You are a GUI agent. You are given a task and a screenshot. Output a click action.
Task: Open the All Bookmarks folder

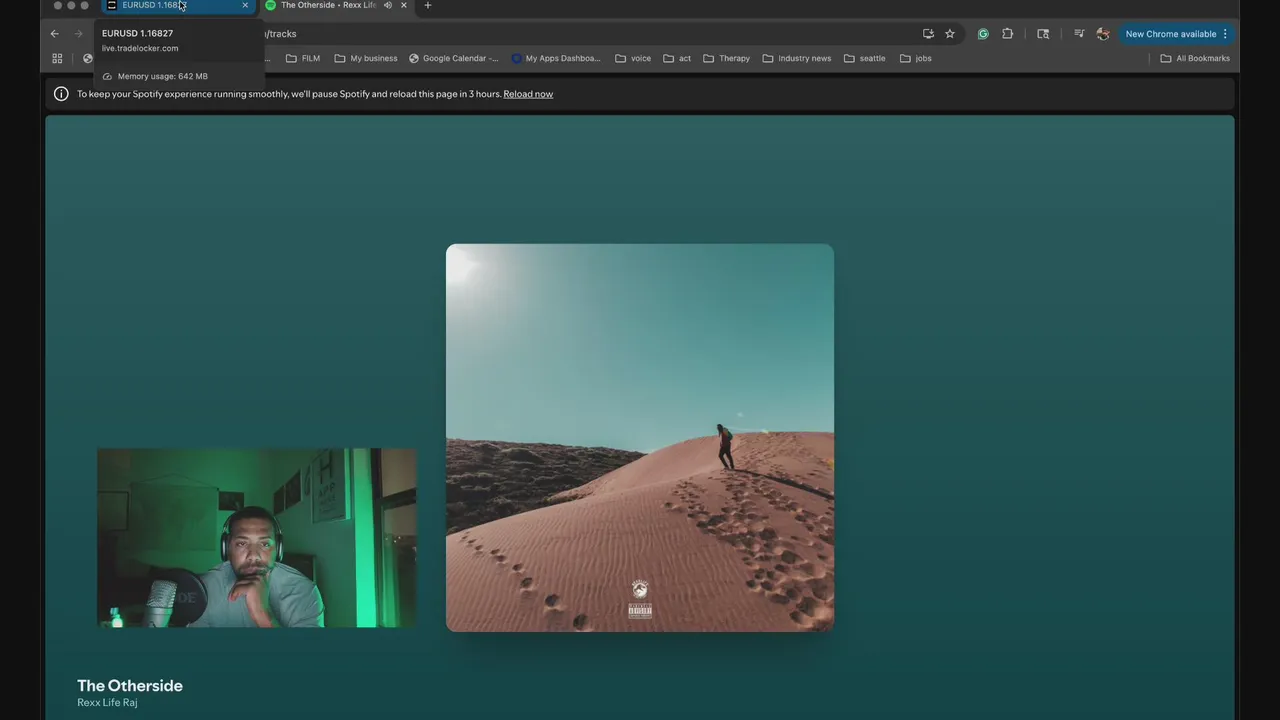1195,58
